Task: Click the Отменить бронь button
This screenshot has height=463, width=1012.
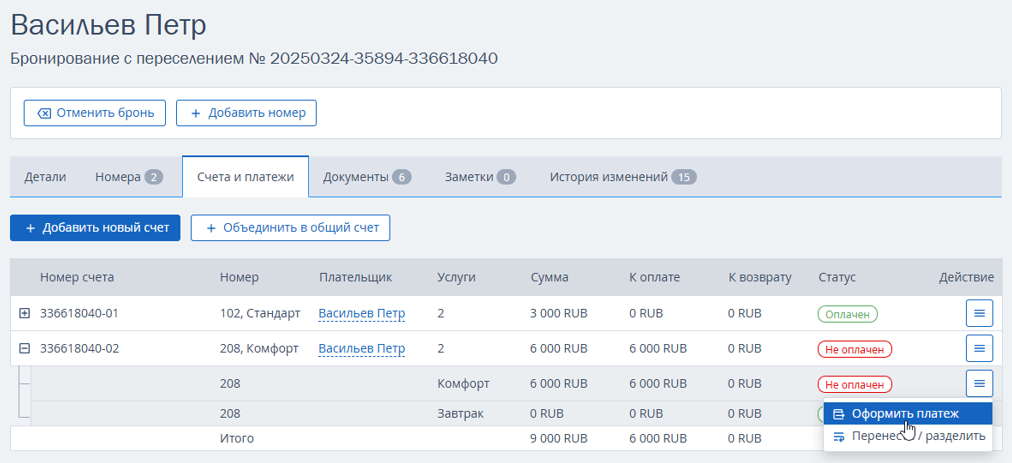Action: point(95,113)
